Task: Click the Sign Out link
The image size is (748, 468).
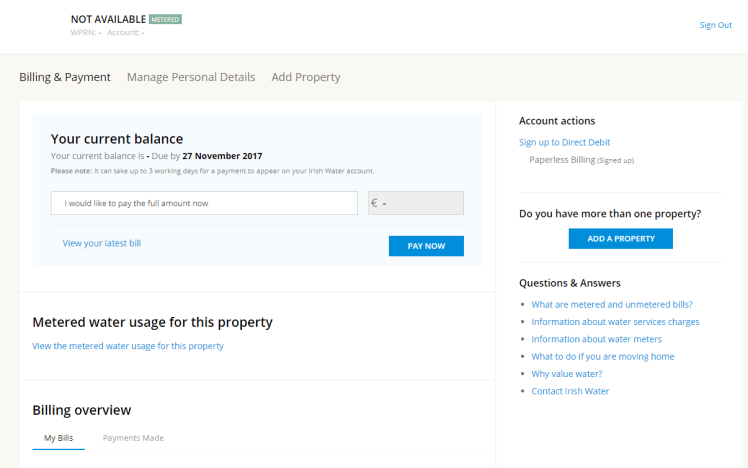Action: click(x=715, y=25)
